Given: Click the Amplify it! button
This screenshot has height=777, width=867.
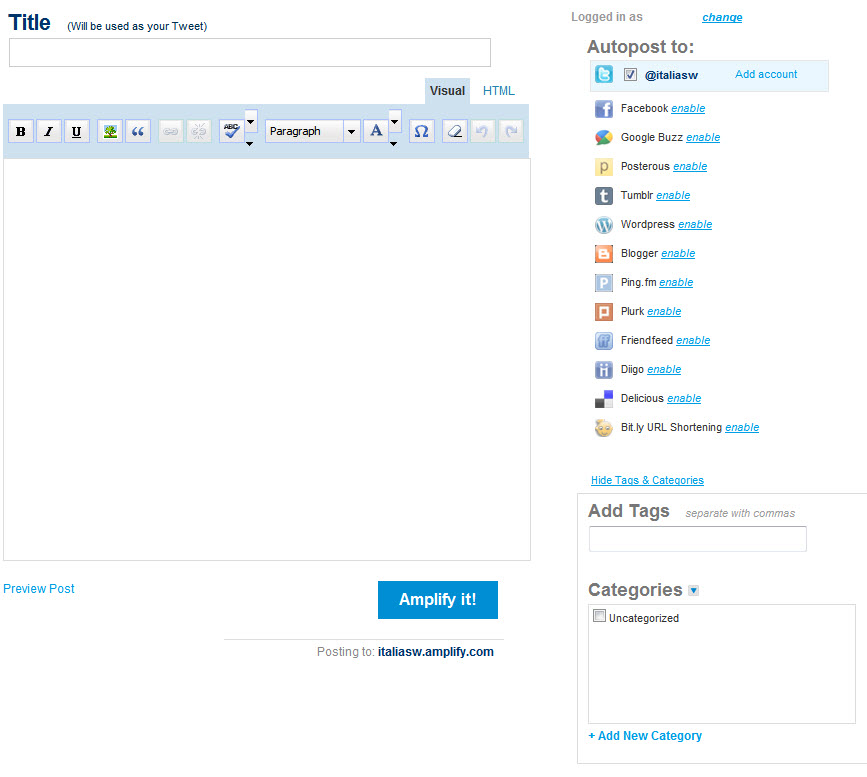Looking at the screenshot, I should point(438,600).
